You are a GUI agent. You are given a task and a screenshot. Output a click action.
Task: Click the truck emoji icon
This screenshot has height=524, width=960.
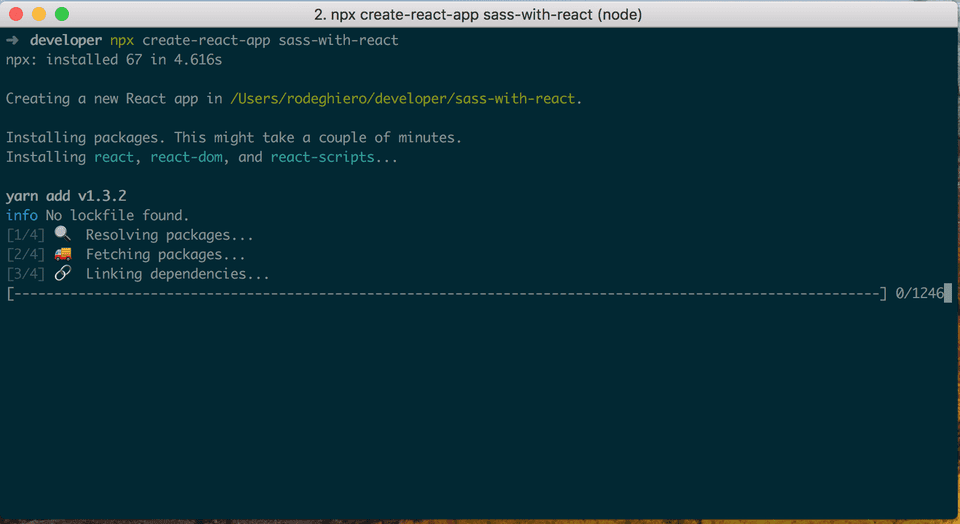(x=62, y=253)
